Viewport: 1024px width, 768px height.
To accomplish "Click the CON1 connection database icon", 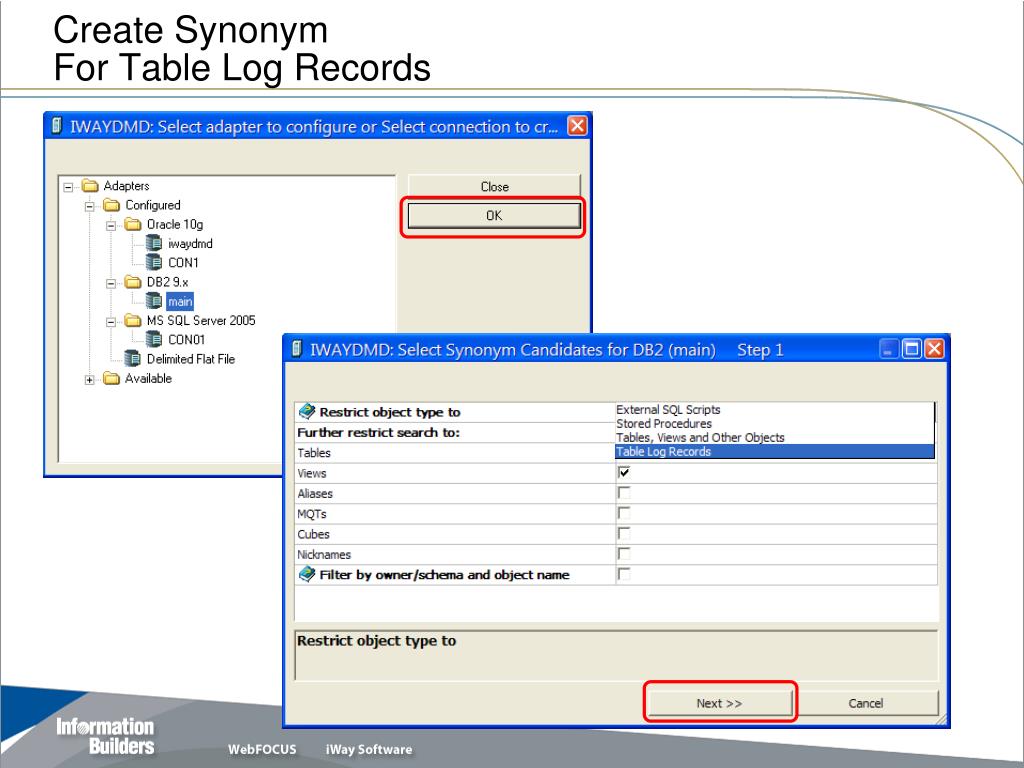I will point(154,263).
